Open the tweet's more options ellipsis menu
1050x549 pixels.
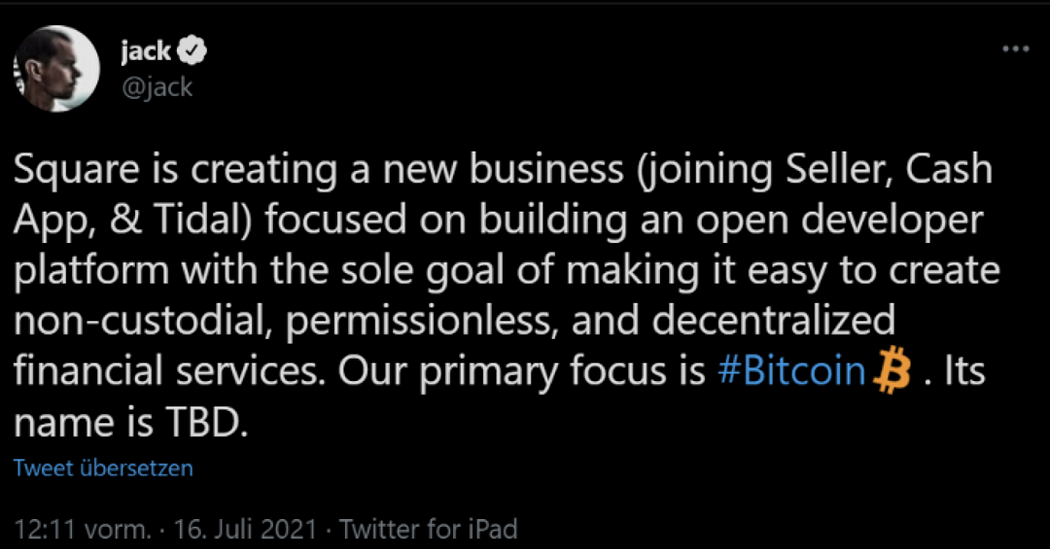pyautogui.click(x=1014, y=49)
